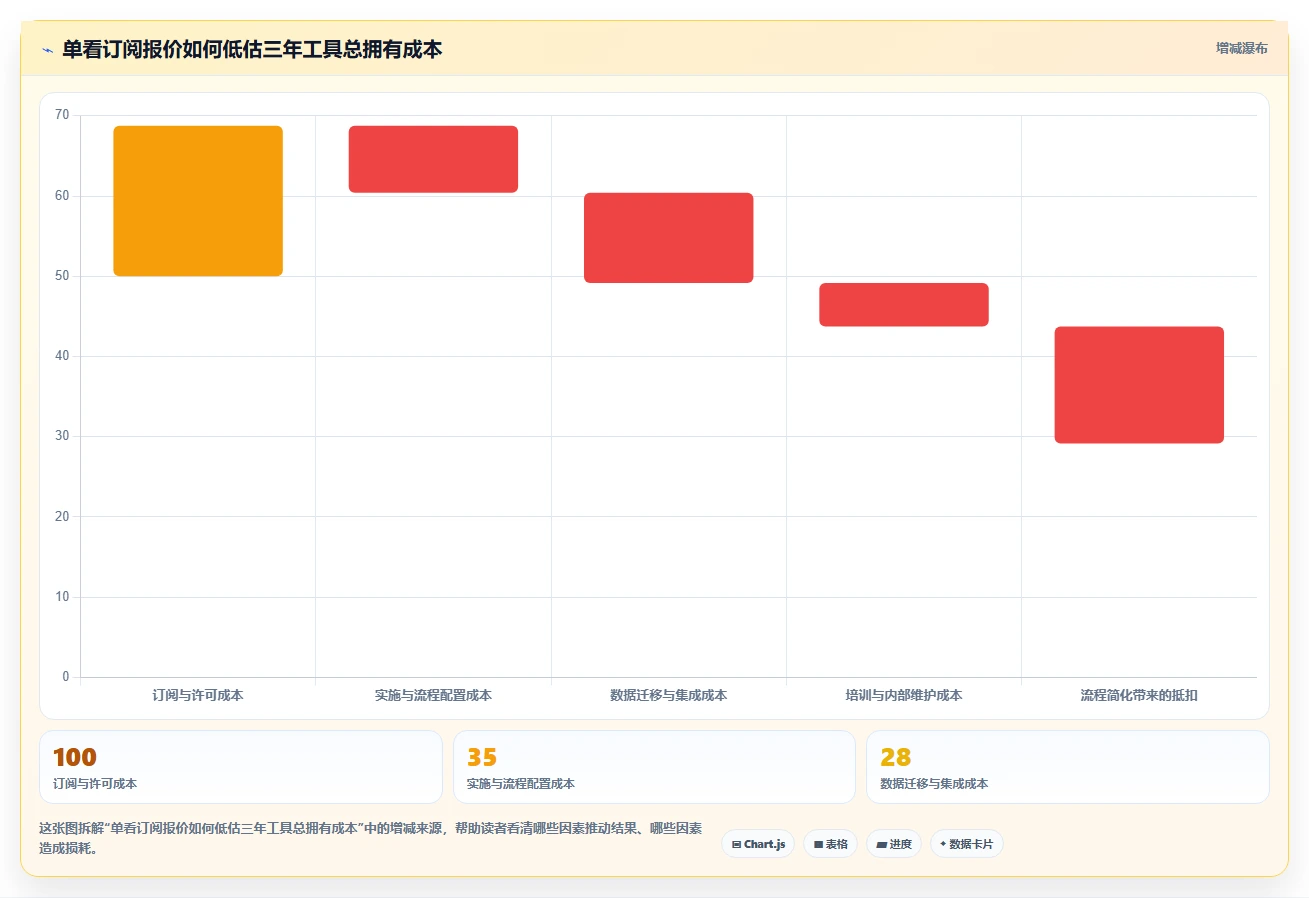Click the 数据卡片 tag chip
This screenshot has height=898, width=1309.
[966, 844]
